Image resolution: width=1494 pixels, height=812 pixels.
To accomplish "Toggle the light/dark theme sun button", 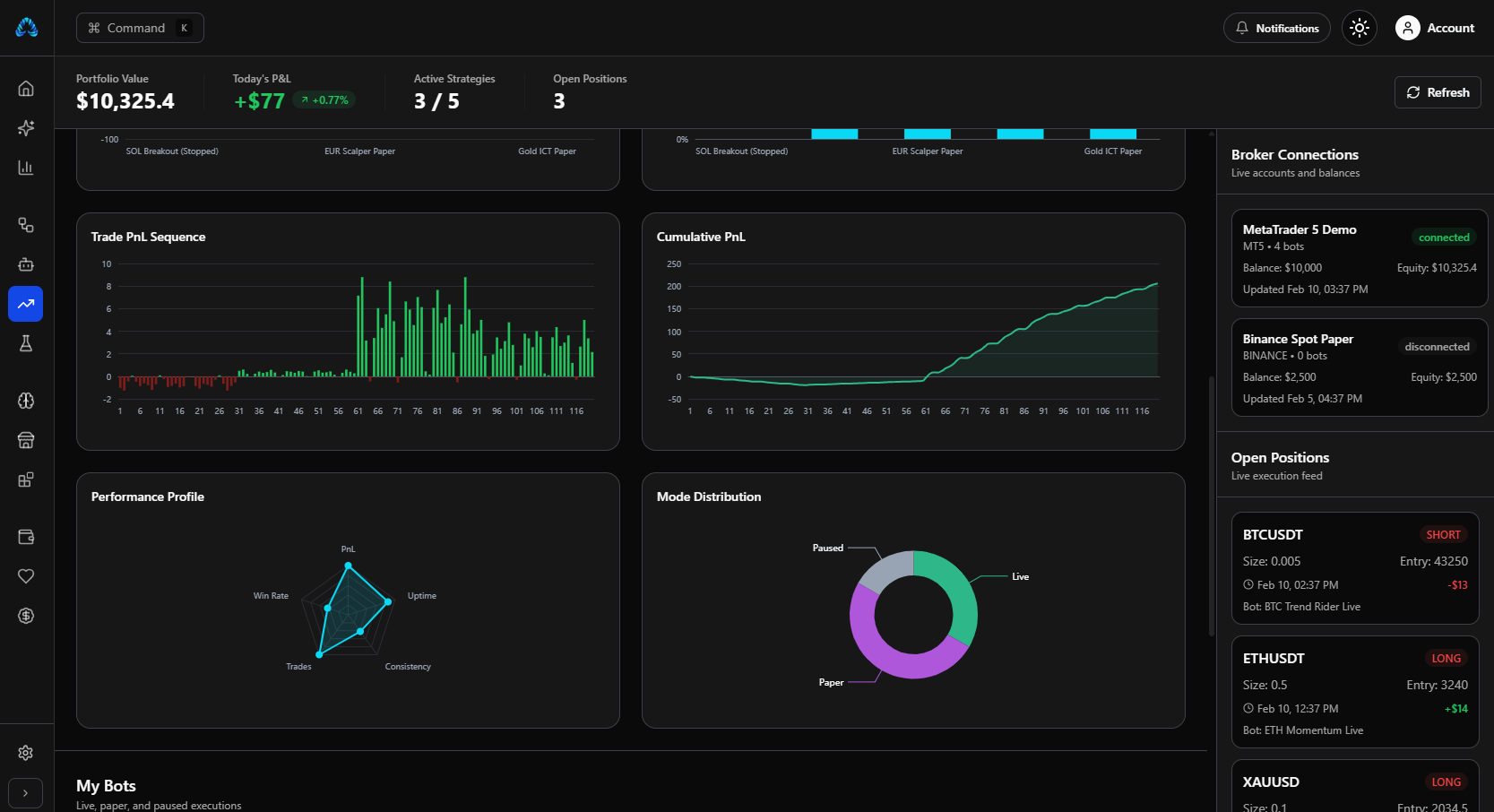I will 1360,28.
